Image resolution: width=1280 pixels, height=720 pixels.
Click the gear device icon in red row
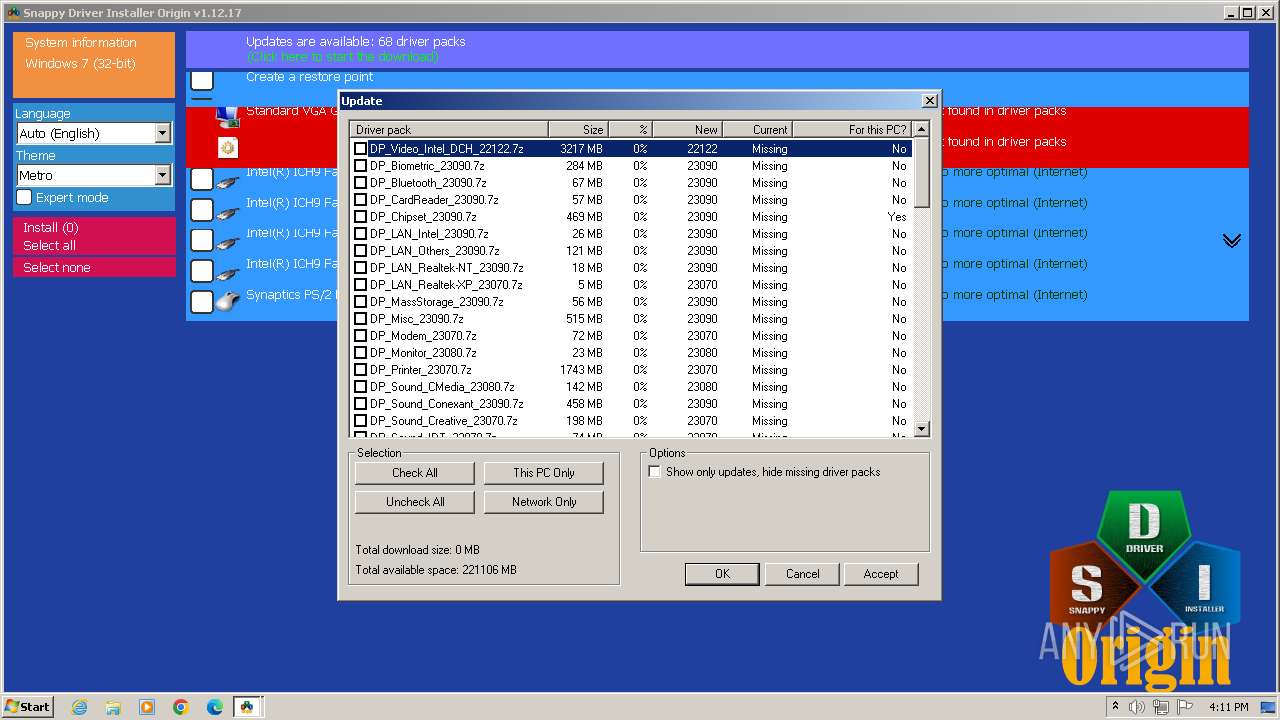(x=228, y=148)
